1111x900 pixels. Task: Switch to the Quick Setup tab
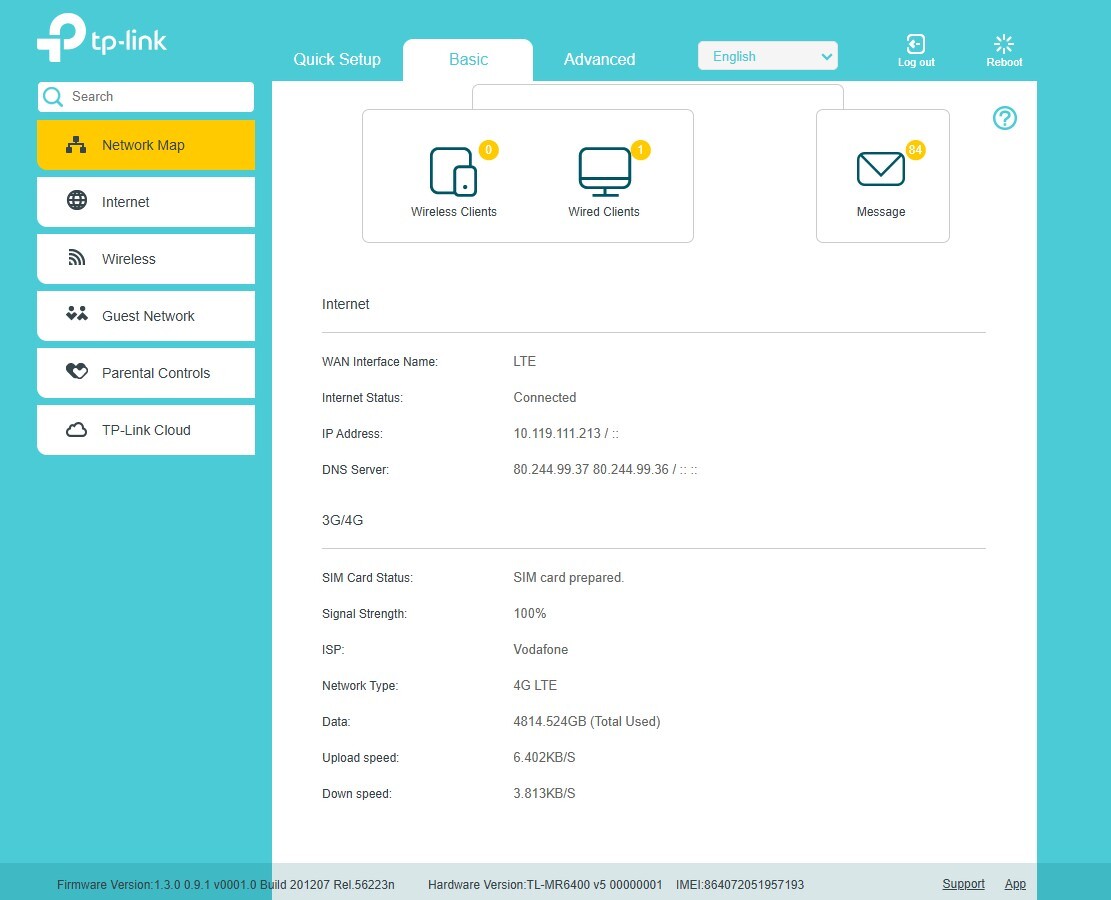click(x=337, y=60)
